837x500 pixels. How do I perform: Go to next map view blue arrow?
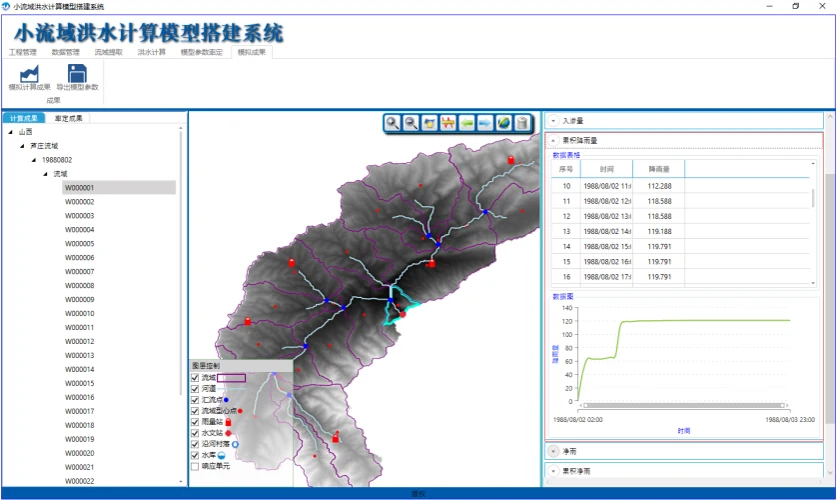point(485,123)
